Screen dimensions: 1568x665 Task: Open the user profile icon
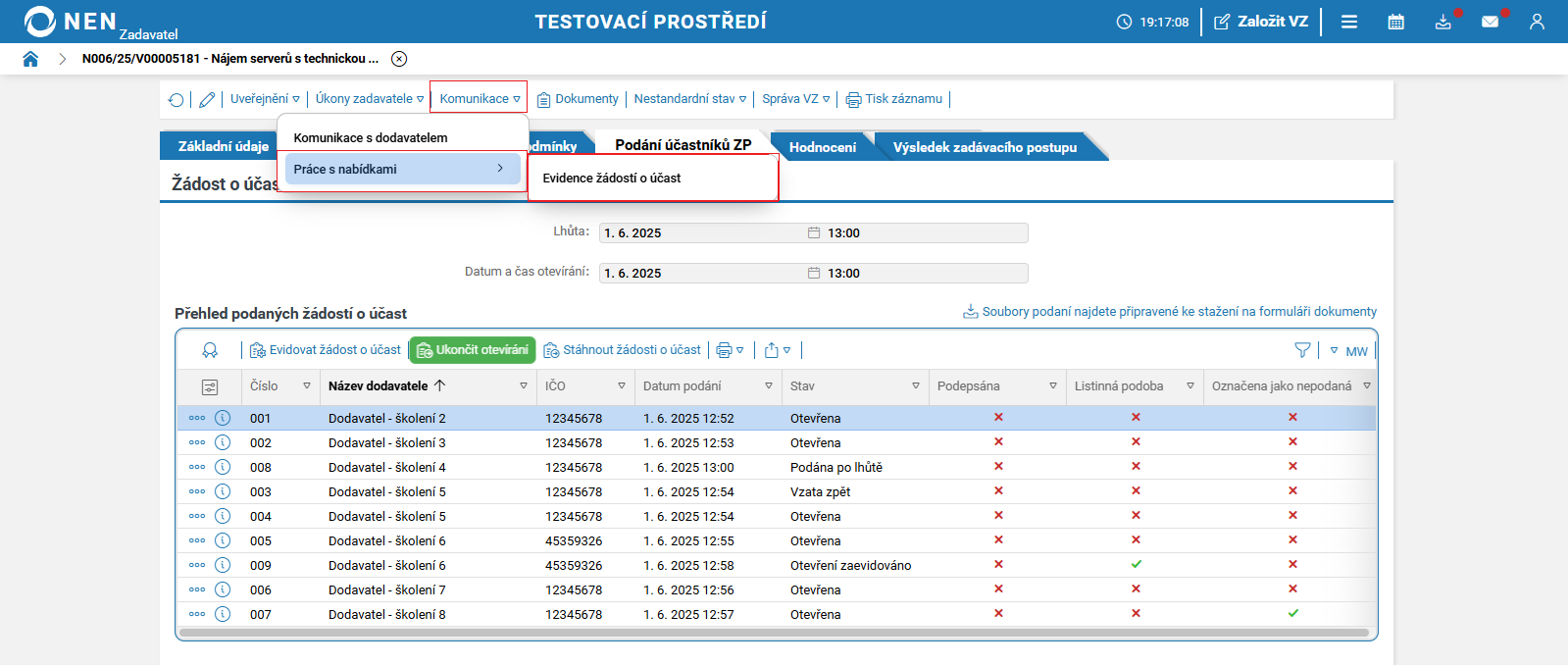point(1537,22)
